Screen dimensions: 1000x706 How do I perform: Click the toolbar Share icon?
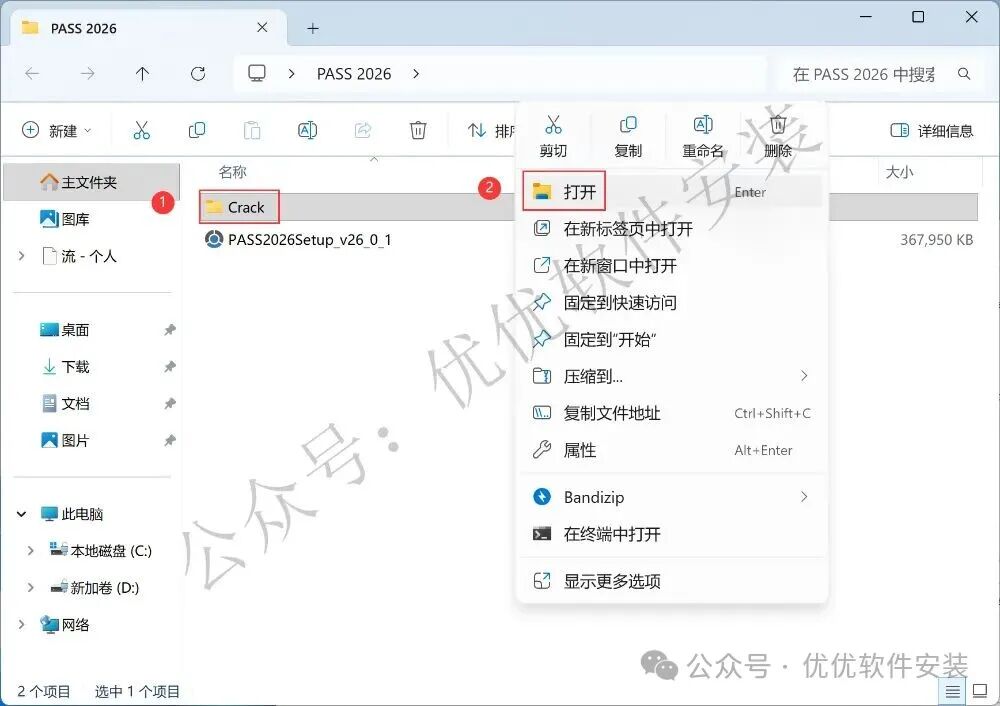click(363, 130)
